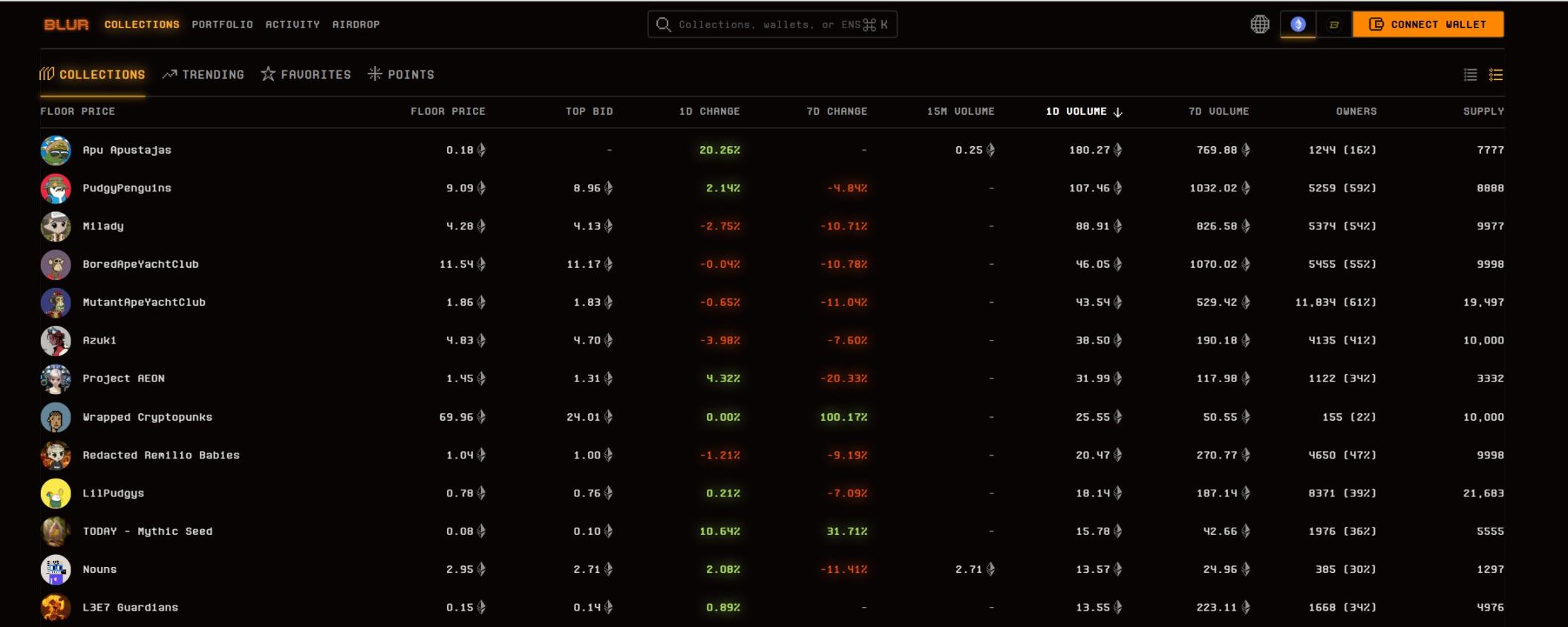Open the language globe icon
1568x627 pixels.
coord(1260,24)
